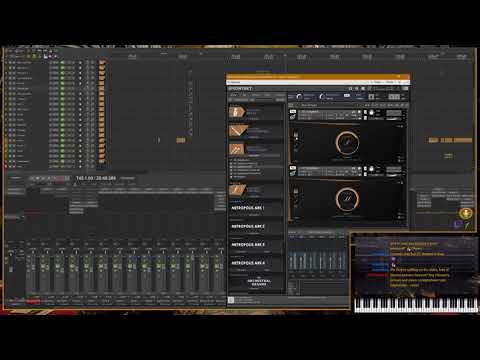Click the record button in Reaper transport bar

(61, 179)
